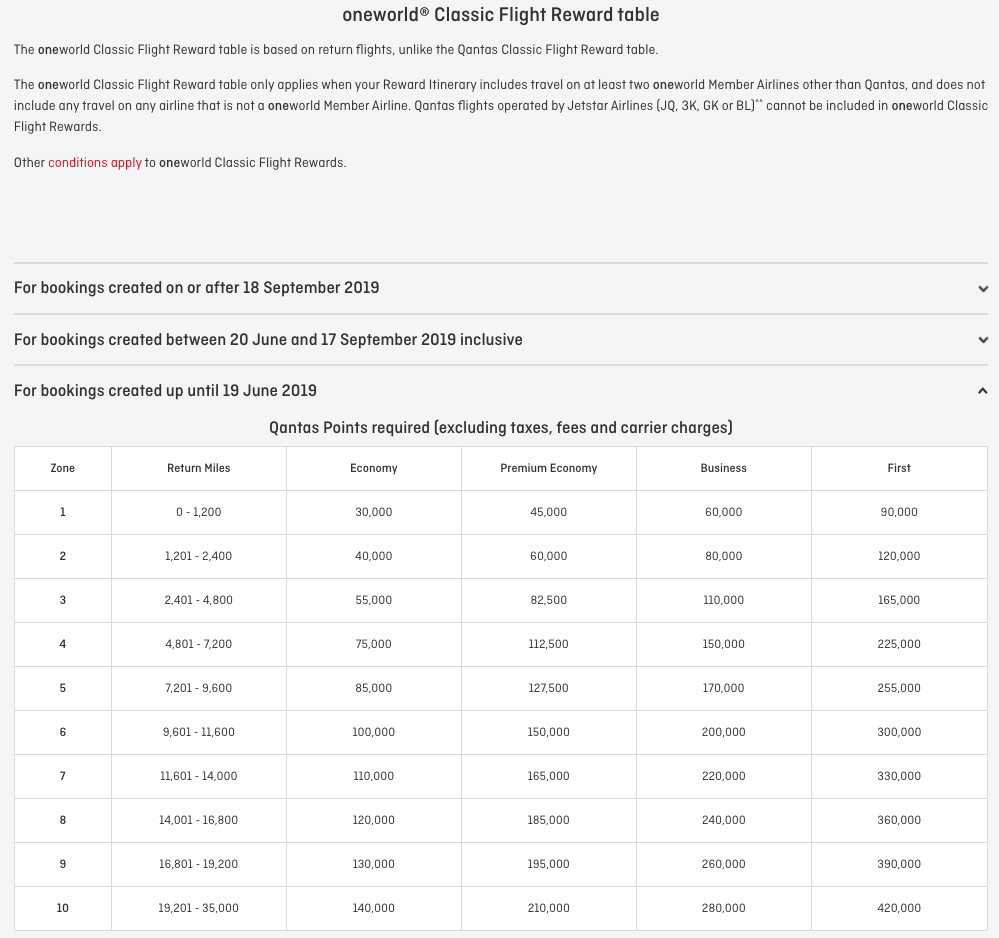Select the 1,201 - 2,400 return miles cell
Image resolution: width=999 pixels, height=938 pixels.
199,556
